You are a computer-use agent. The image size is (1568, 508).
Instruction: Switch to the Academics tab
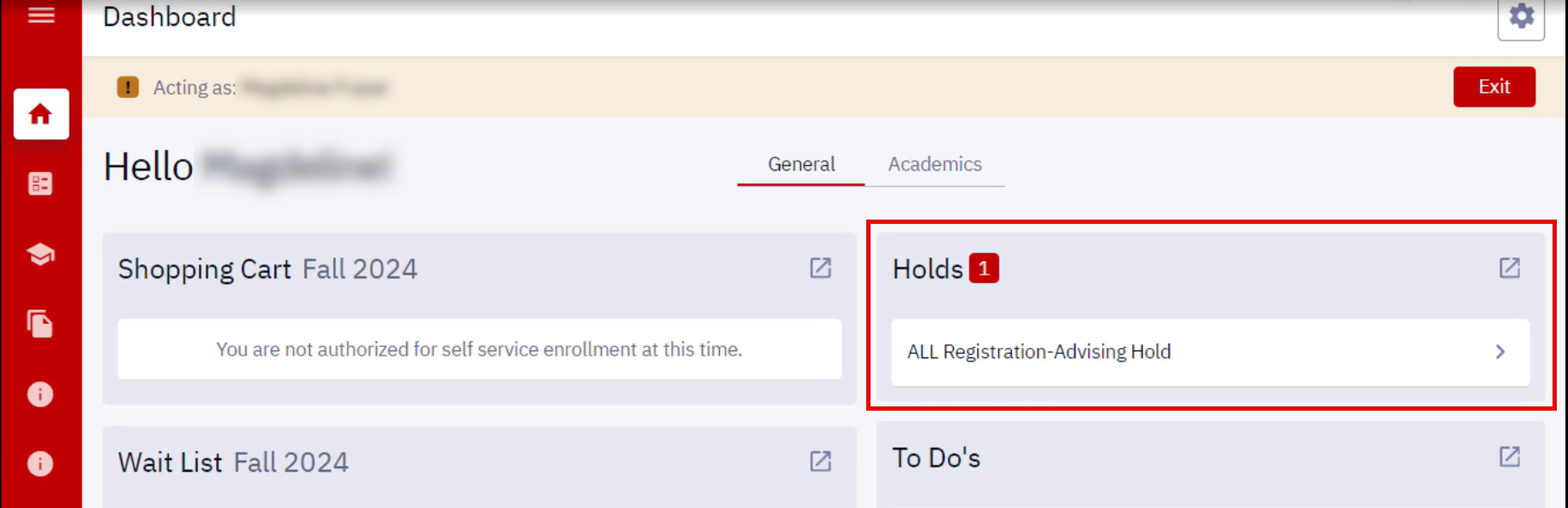coord(934,164)
